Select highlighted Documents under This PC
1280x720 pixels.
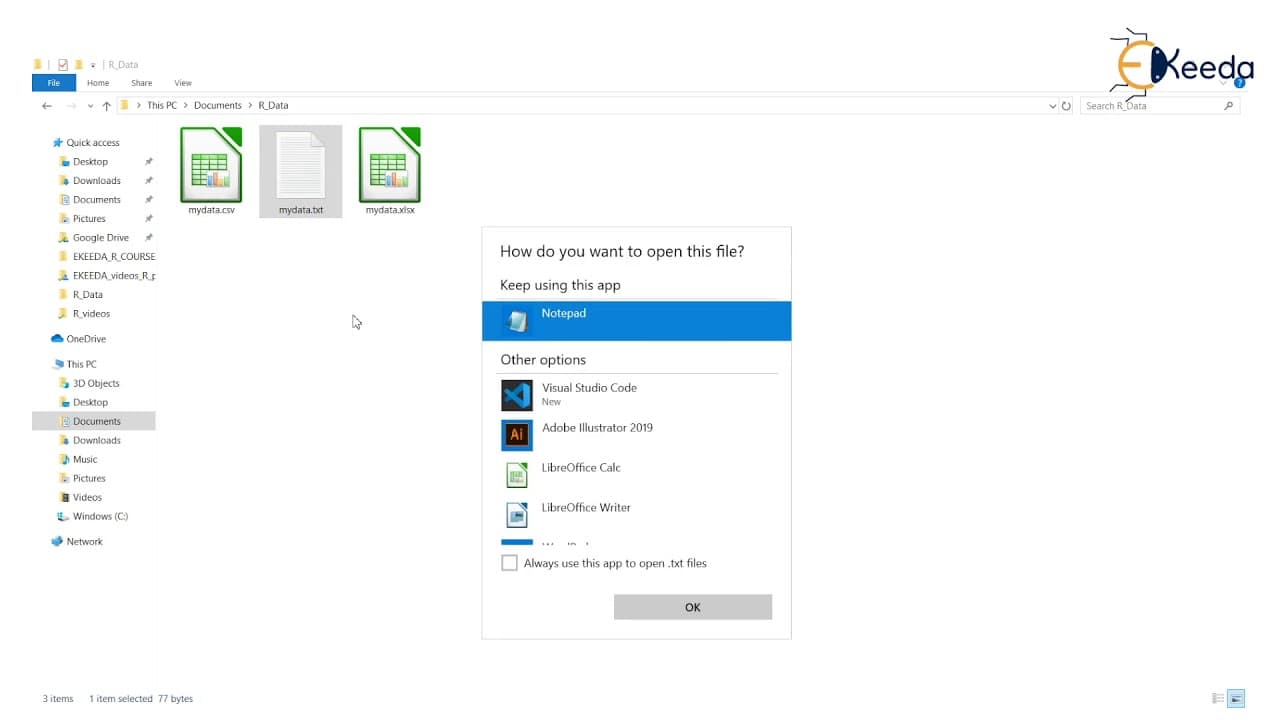pos(93,422)
